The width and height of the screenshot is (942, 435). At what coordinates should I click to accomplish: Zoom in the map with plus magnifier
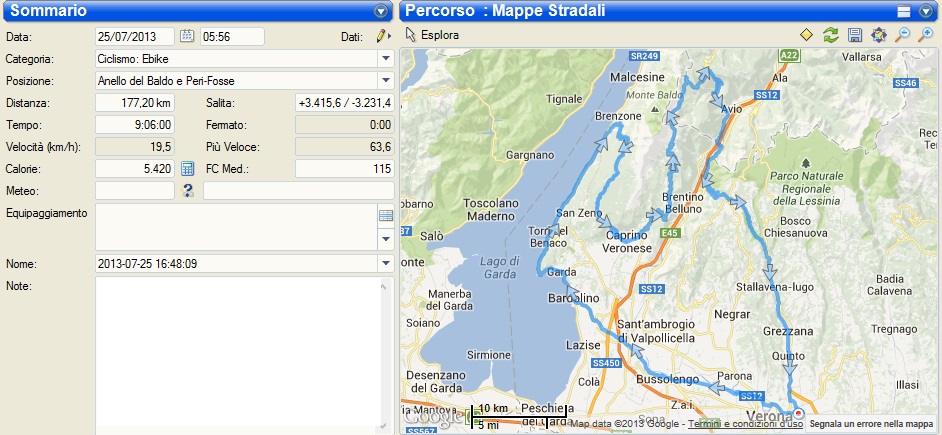click(x=925, y=35)
